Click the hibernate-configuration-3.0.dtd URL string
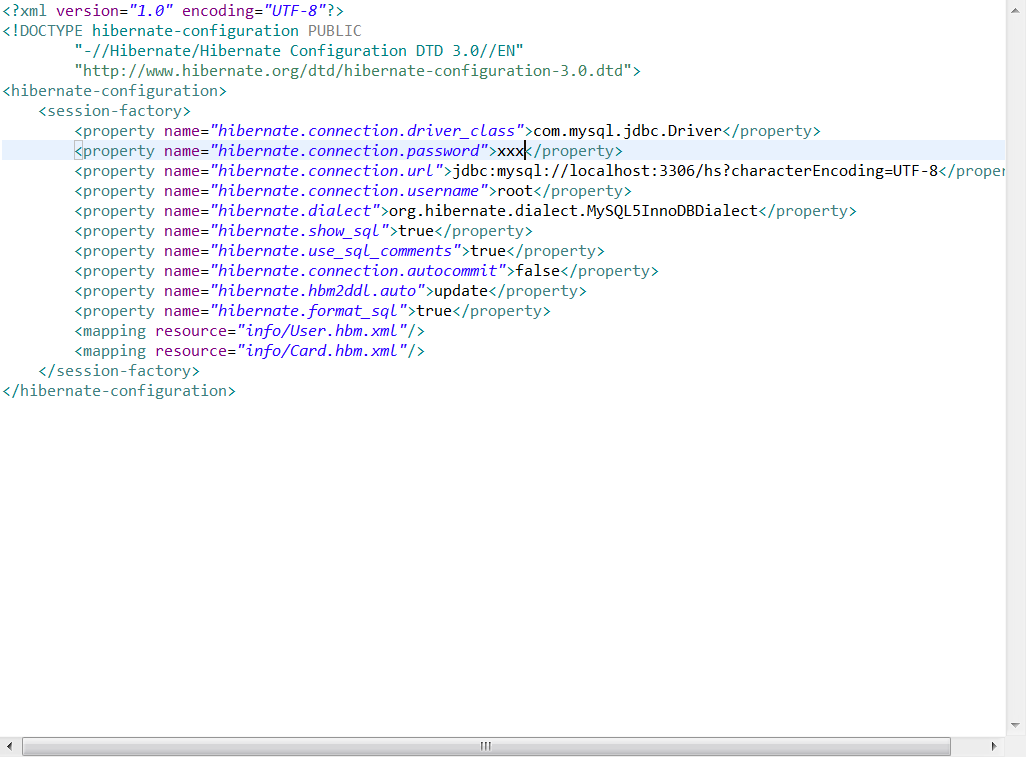The width and height of the screenshot is (1026, 757). [353, 71]
